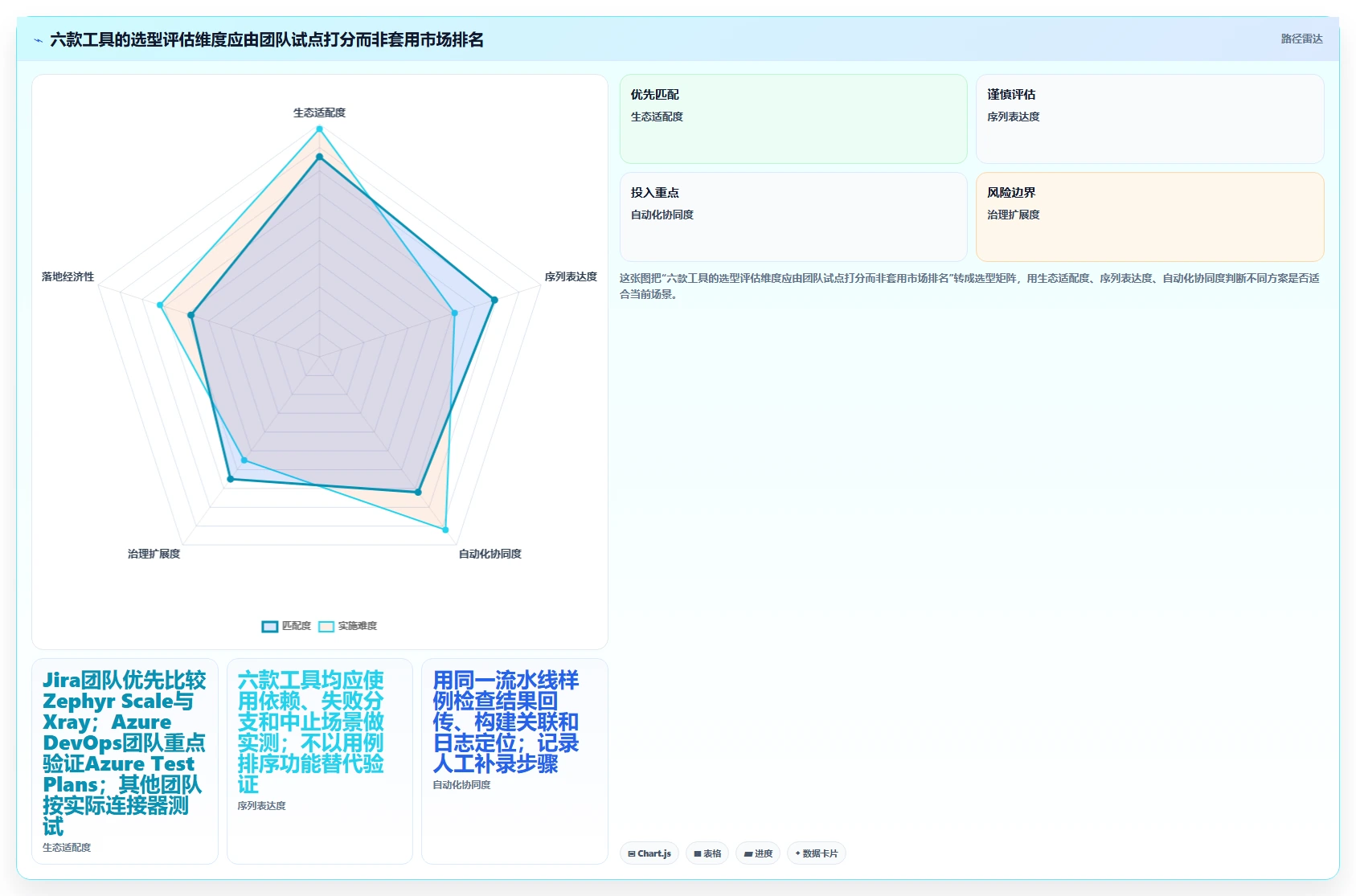Click the 路径雷达 label in header
The height and width of the screenshot is (896, 1356).
coord(1301,39)
